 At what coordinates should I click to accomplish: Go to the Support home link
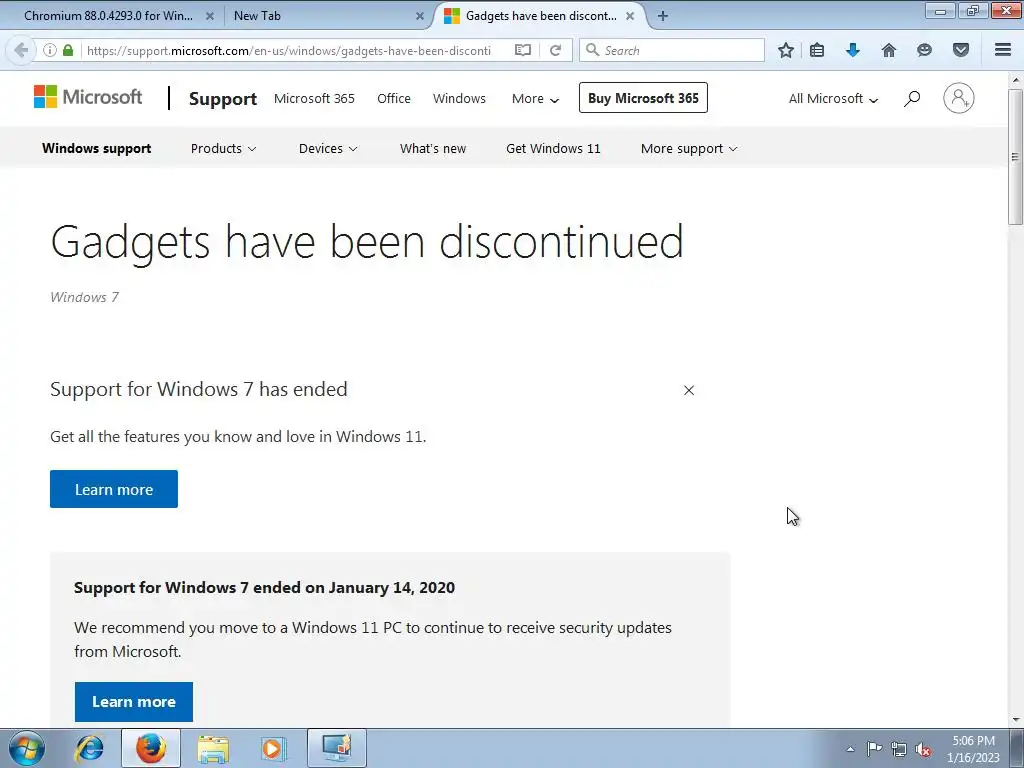click(223, 99)
